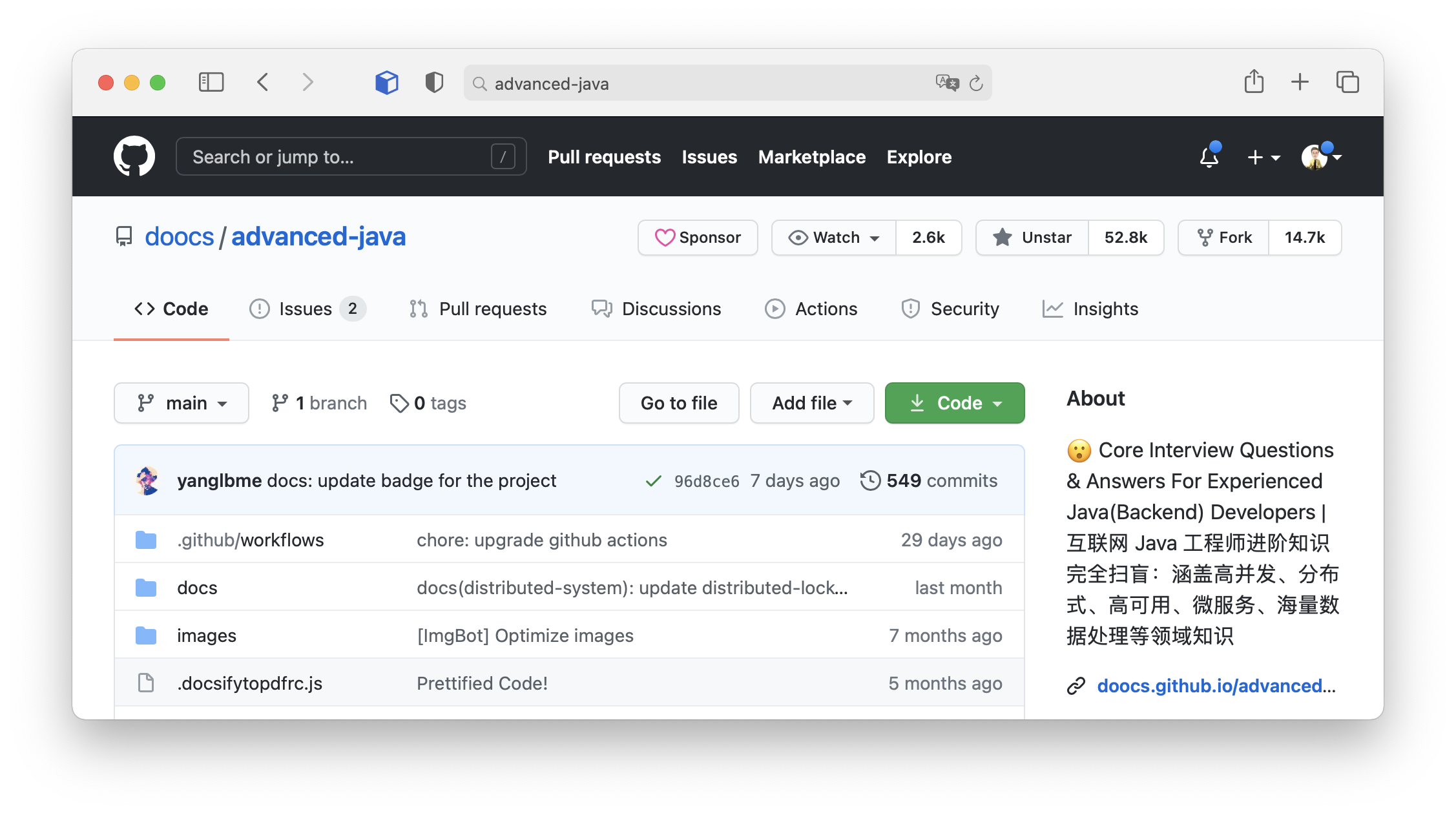Open commit hash 96d8ce6
1456x815 pixels.
[707, 481]
